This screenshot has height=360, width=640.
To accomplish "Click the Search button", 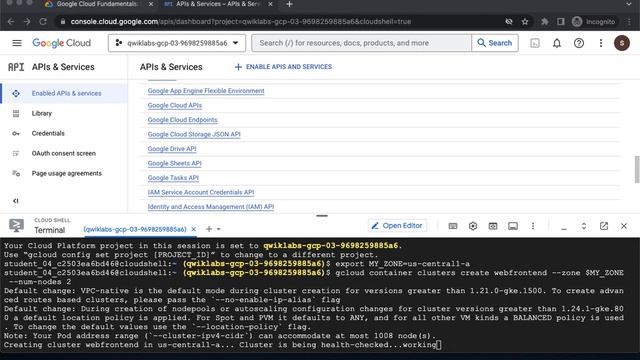I will (495, 43).
